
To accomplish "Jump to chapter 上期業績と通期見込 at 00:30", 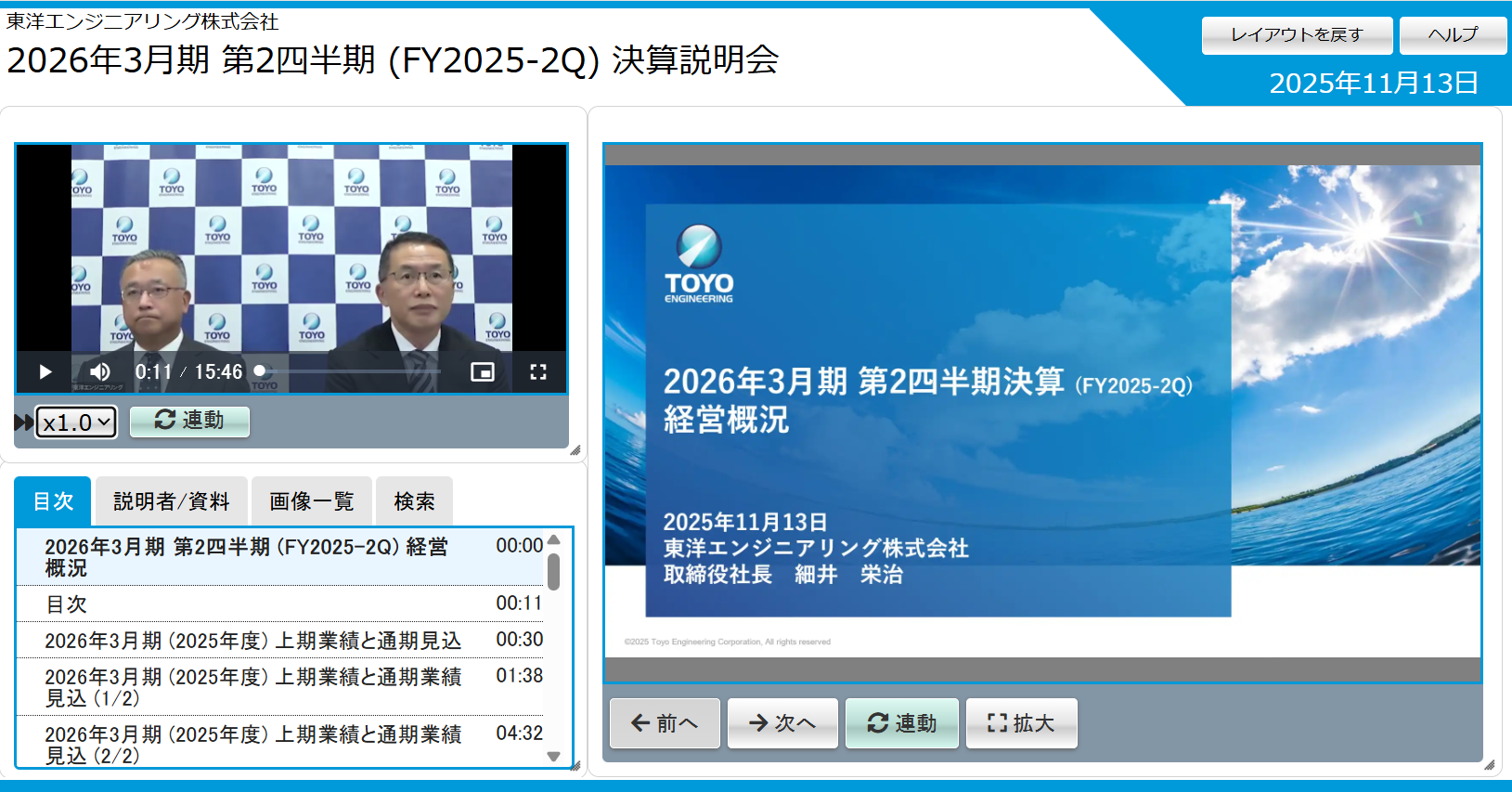I will click(x=279, y=640).
